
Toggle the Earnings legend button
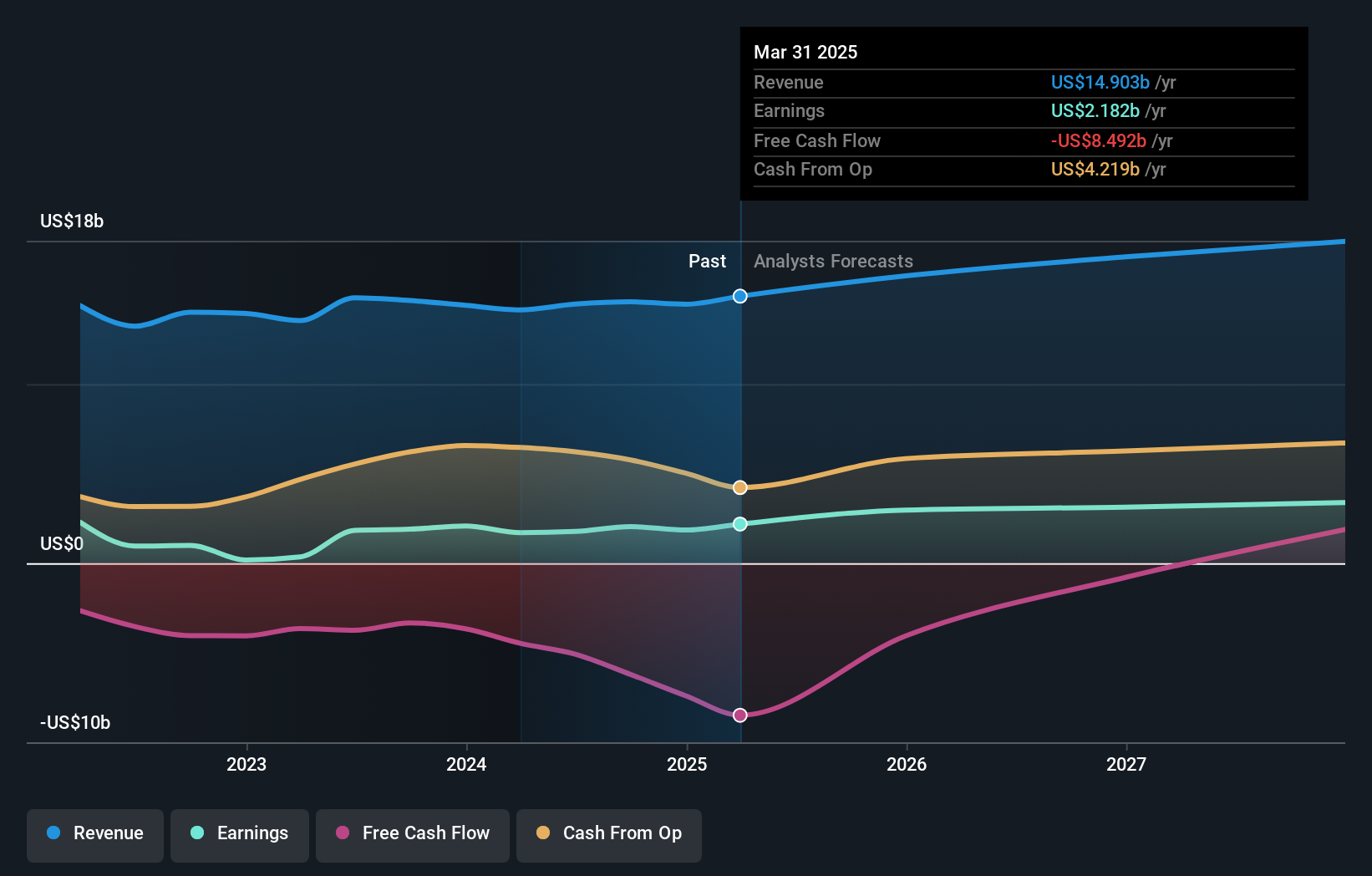(x=240, y=835)
